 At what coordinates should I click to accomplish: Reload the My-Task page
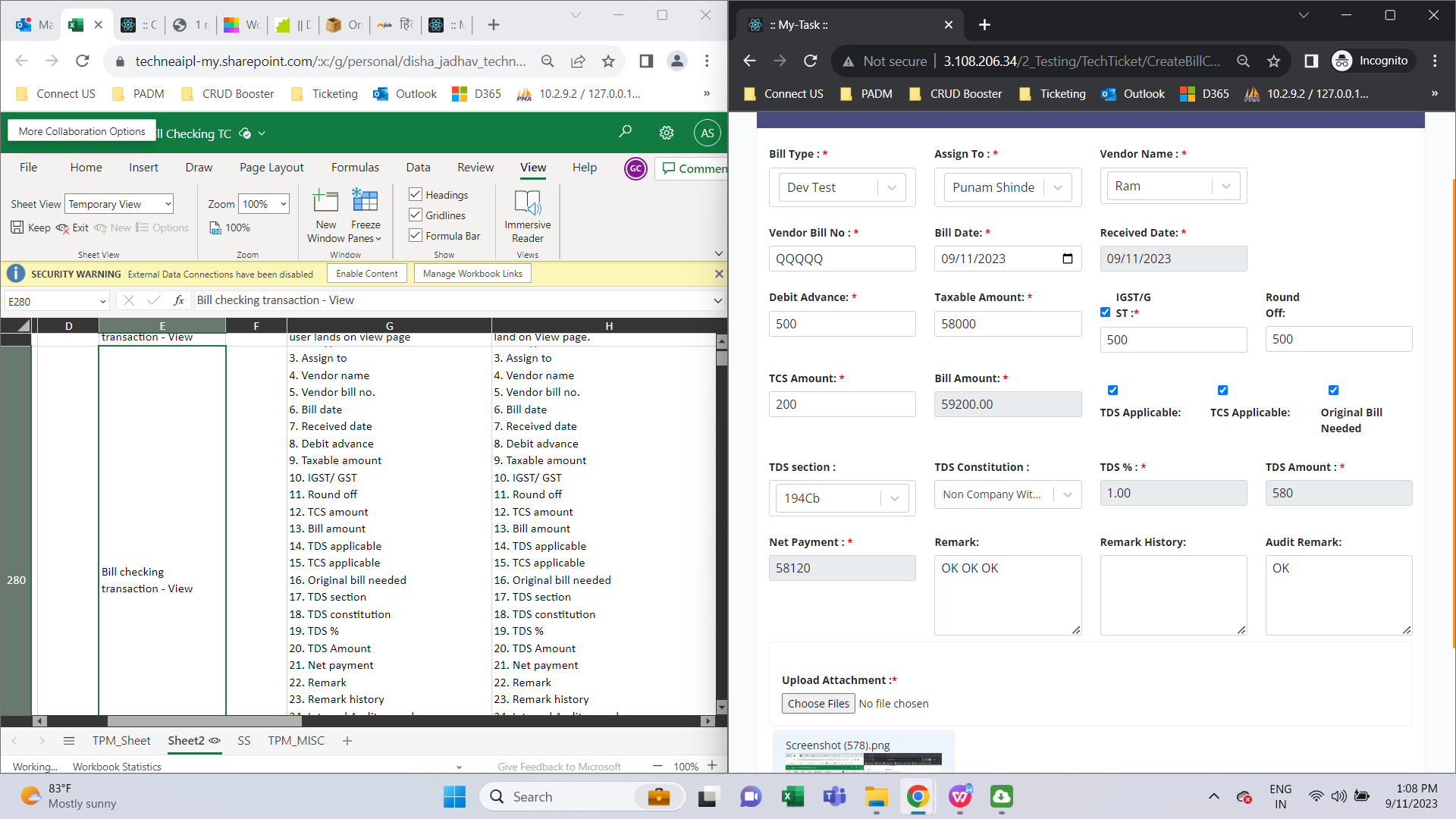811,61
